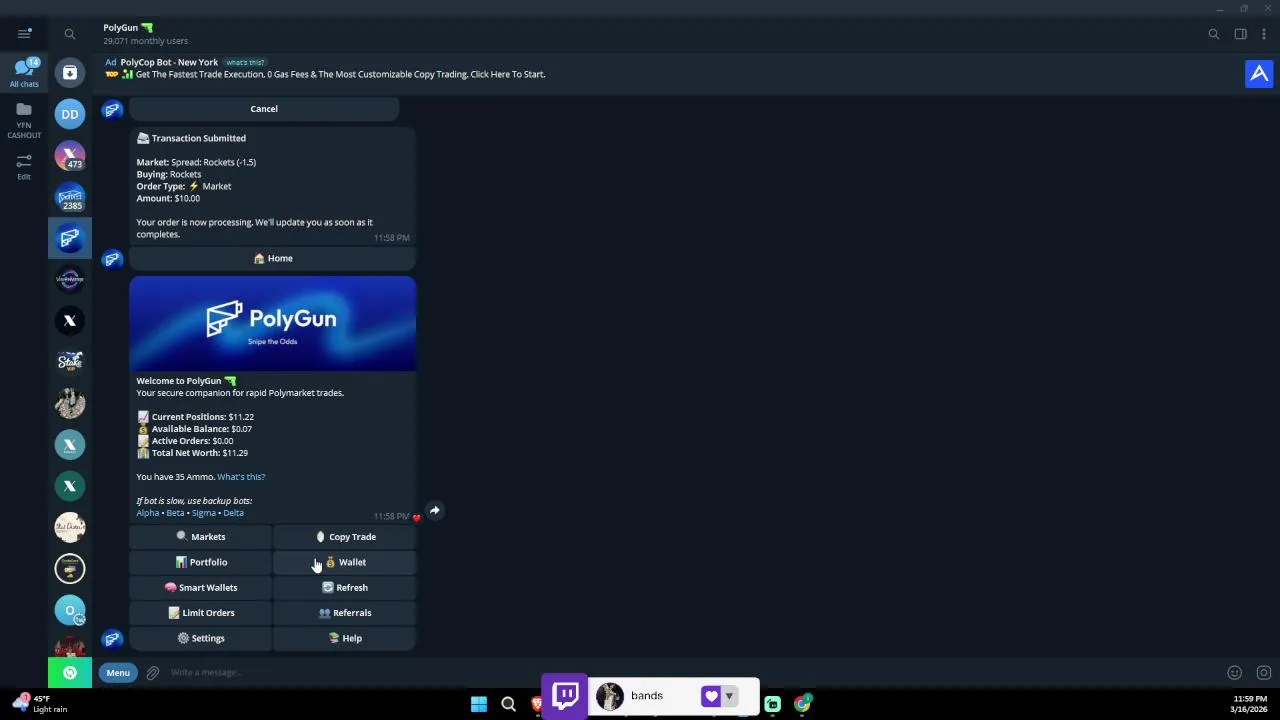Open the Beta backup bot link
This screenshot has width=1280, height=720.
(175, 513)
